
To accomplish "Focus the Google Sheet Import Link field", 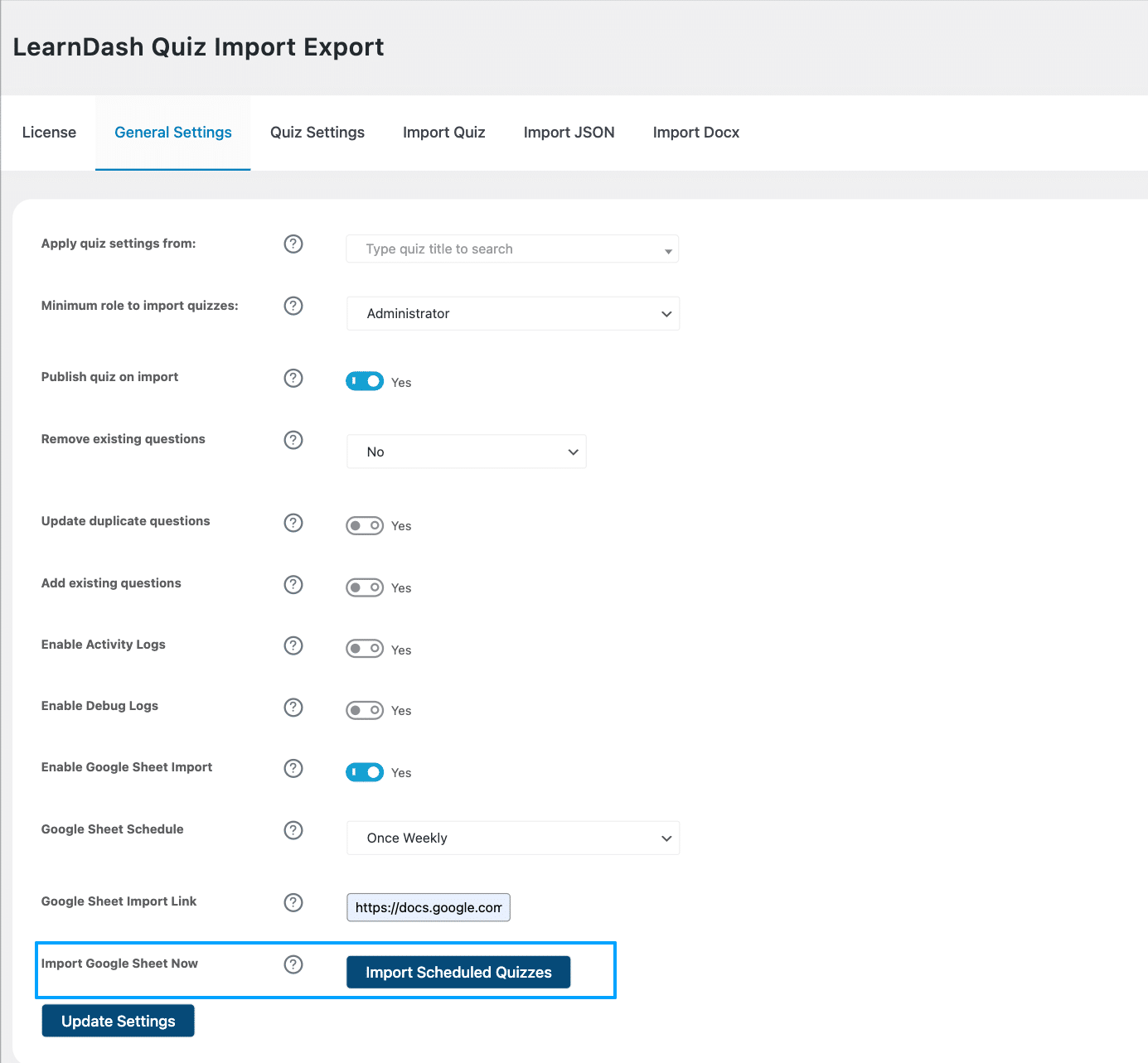I will coord(429,907).
